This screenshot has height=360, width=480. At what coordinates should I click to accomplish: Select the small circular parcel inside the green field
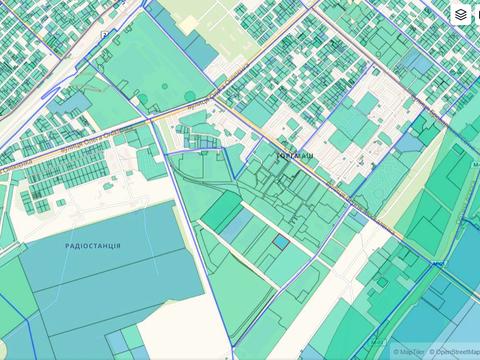pyautogui.click(x=165, y=86)
